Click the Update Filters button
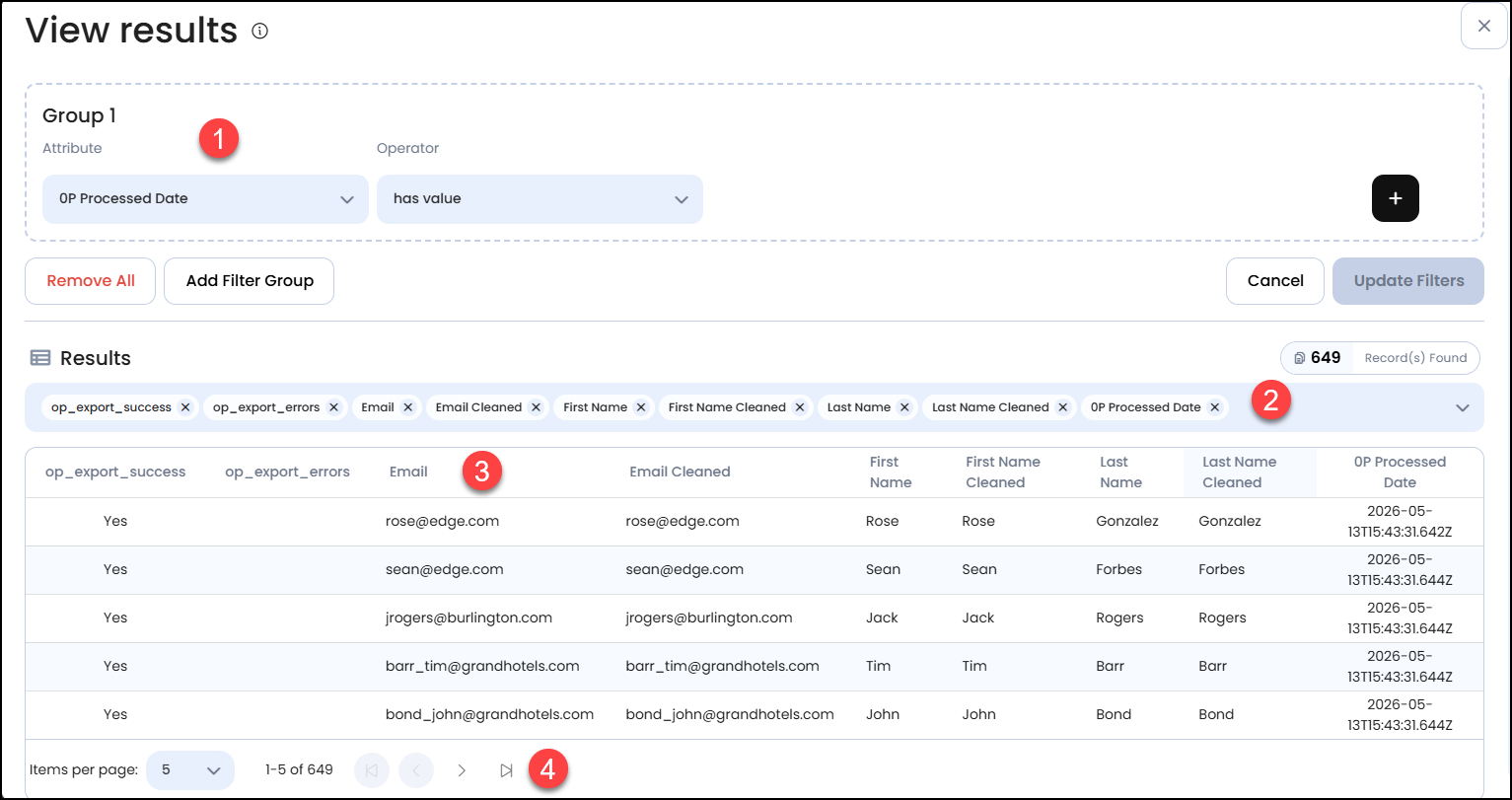 tap(1408, 281)
